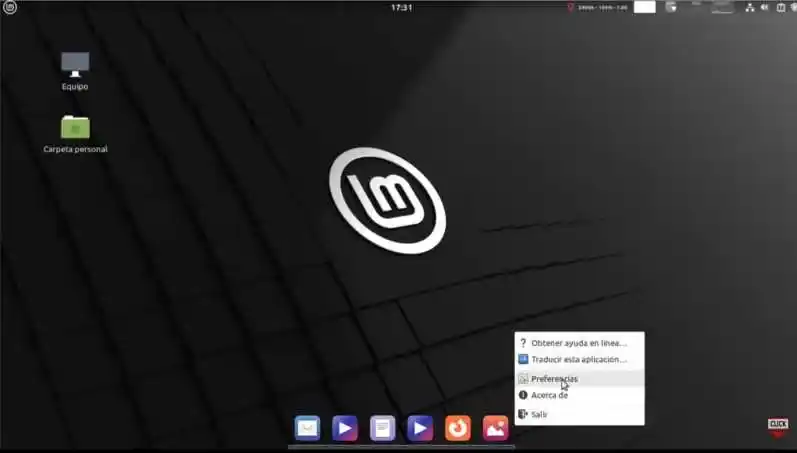Launch the mail envelope app in dock

(x=307, y=428)
